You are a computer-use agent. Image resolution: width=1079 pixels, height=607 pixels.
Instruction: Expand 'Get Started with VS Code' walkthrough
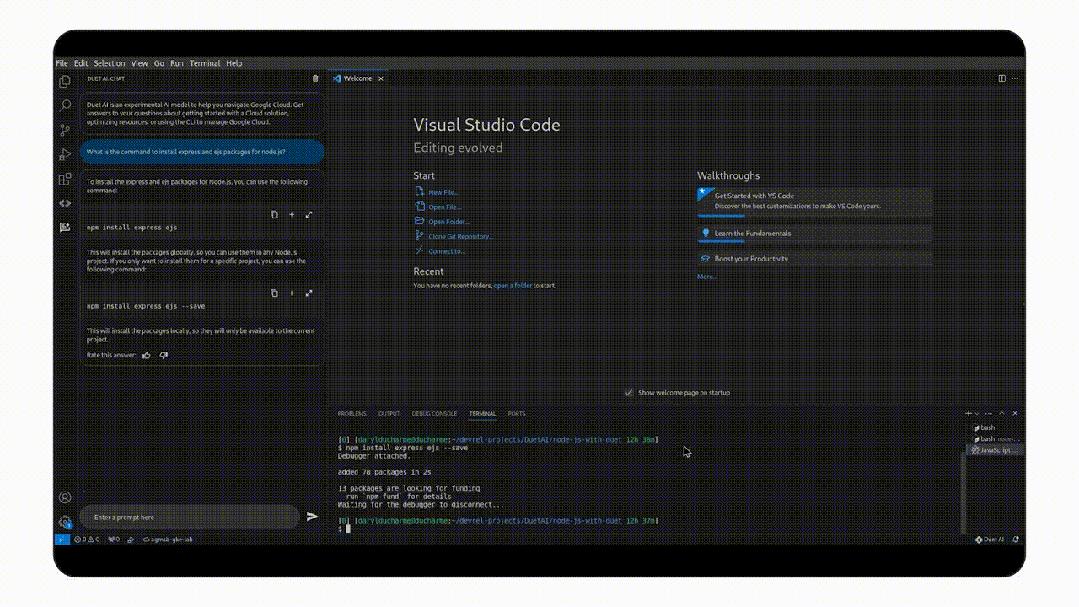[814, 200]
